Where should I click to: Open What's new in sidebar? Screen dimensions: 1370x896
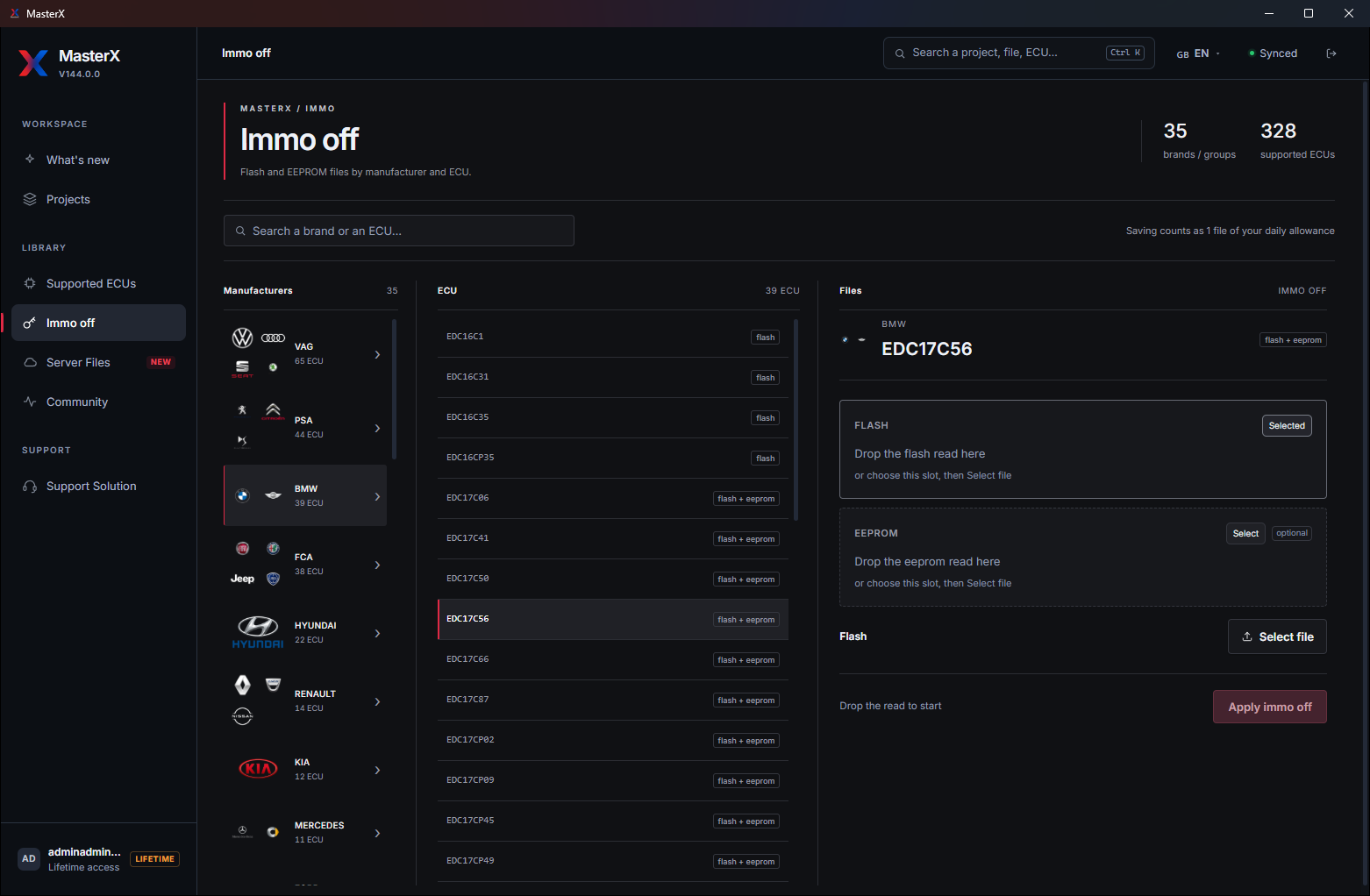[x=98, y=160]
